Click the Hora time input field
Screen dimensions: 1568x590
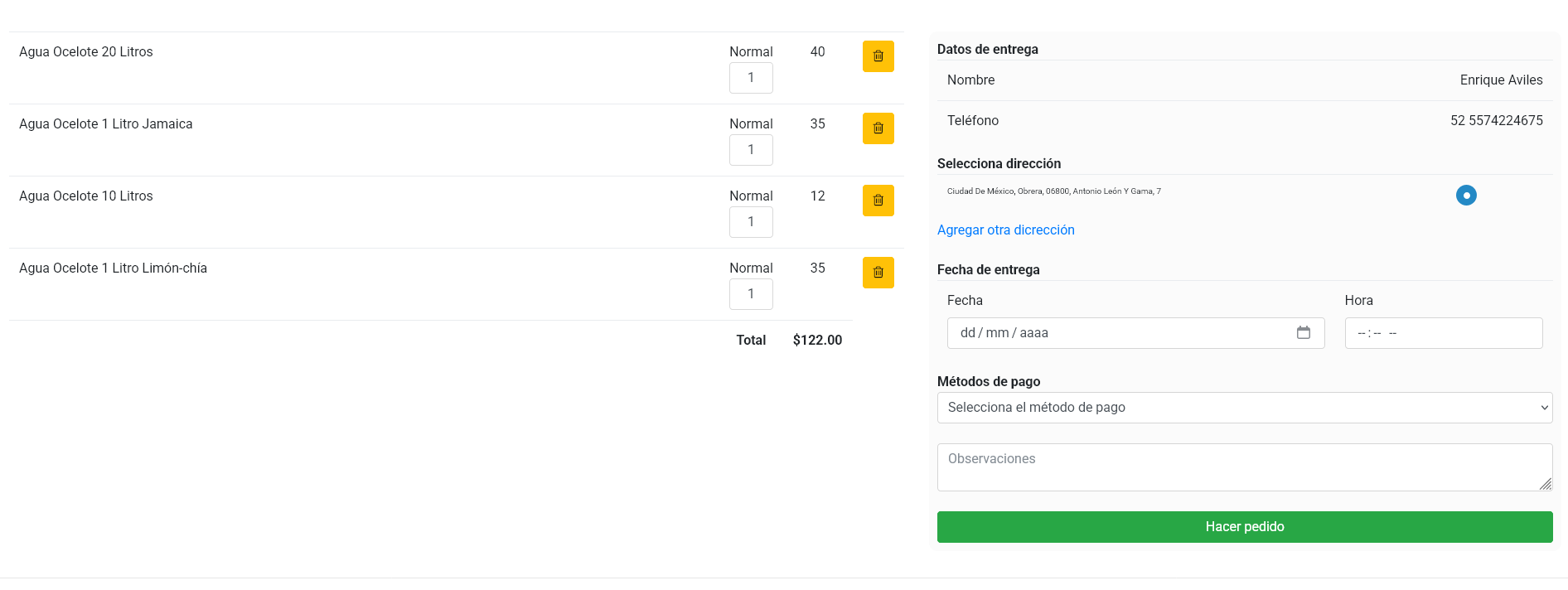click(1442, 333)
